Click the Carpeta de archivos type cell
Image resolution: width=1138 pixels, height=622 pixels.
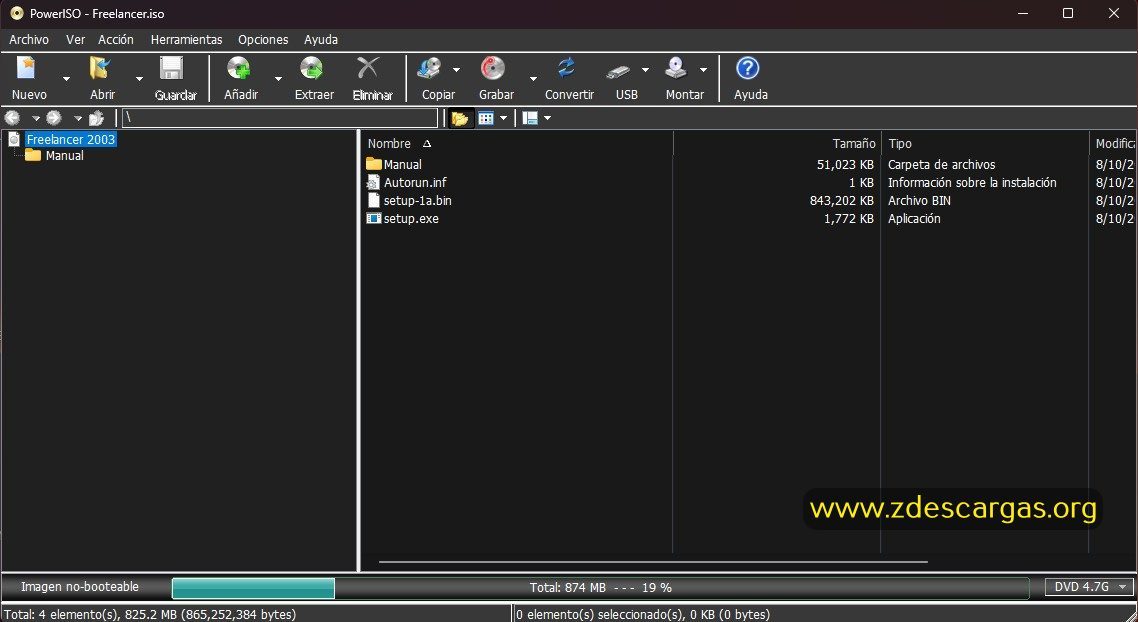point(941,165)
